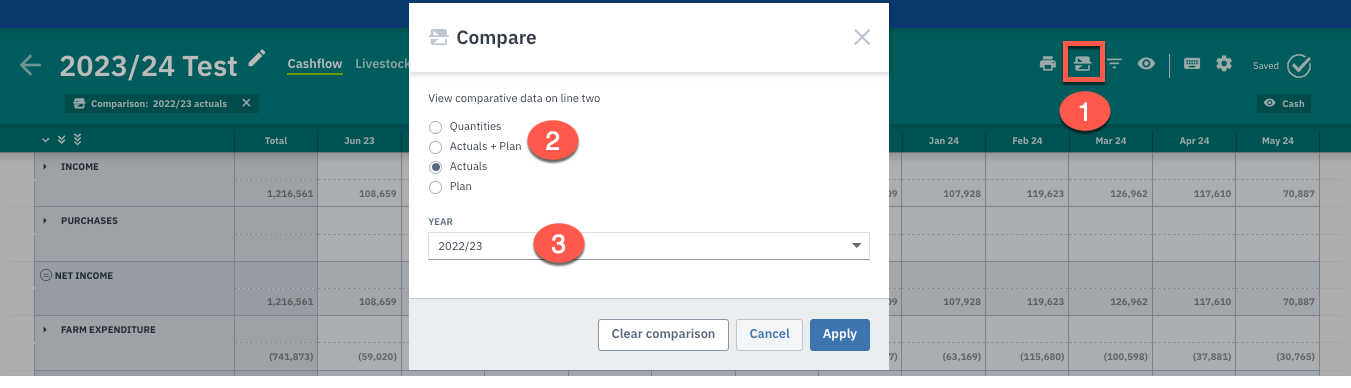Open the filter options icon
Screen dimensions: 1351x388
(1114, 64)
